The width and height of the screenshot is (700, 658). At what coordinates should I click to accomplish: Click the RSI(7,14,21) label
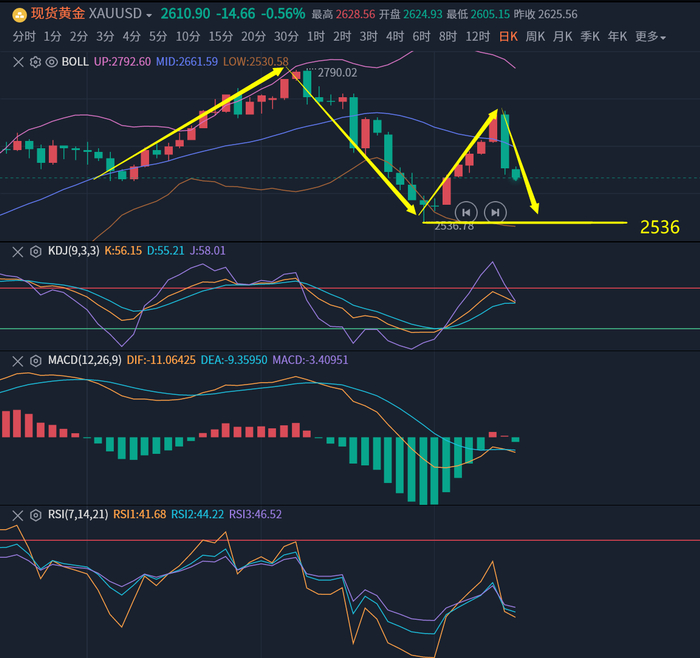pos(78,514)
